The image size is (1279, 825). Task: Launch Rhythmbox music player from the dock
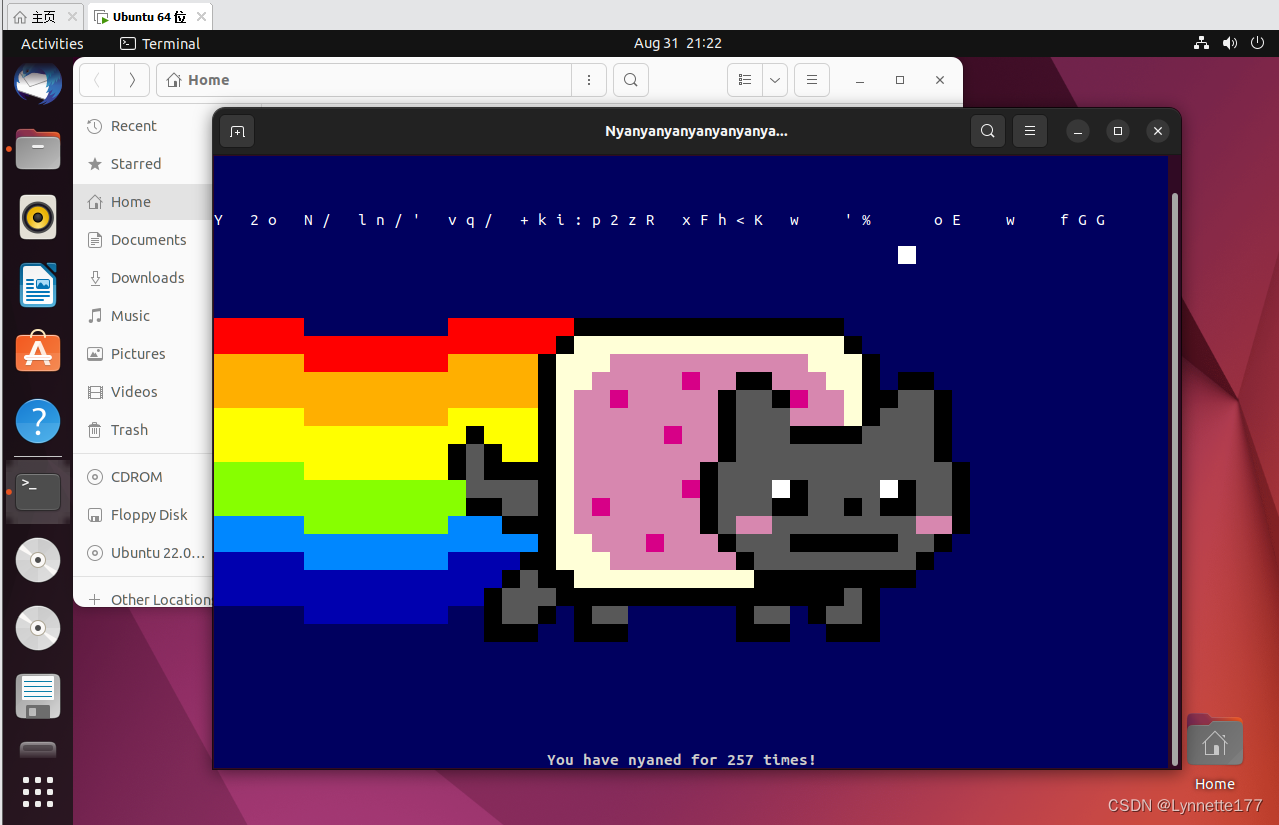pos(37,217)
